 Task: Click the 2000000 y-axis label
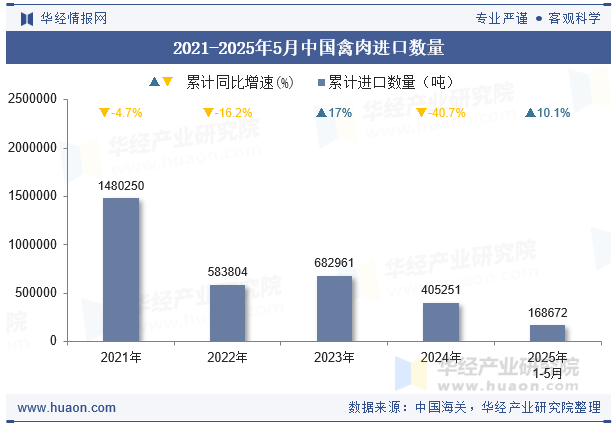click(x=32, y=147)
